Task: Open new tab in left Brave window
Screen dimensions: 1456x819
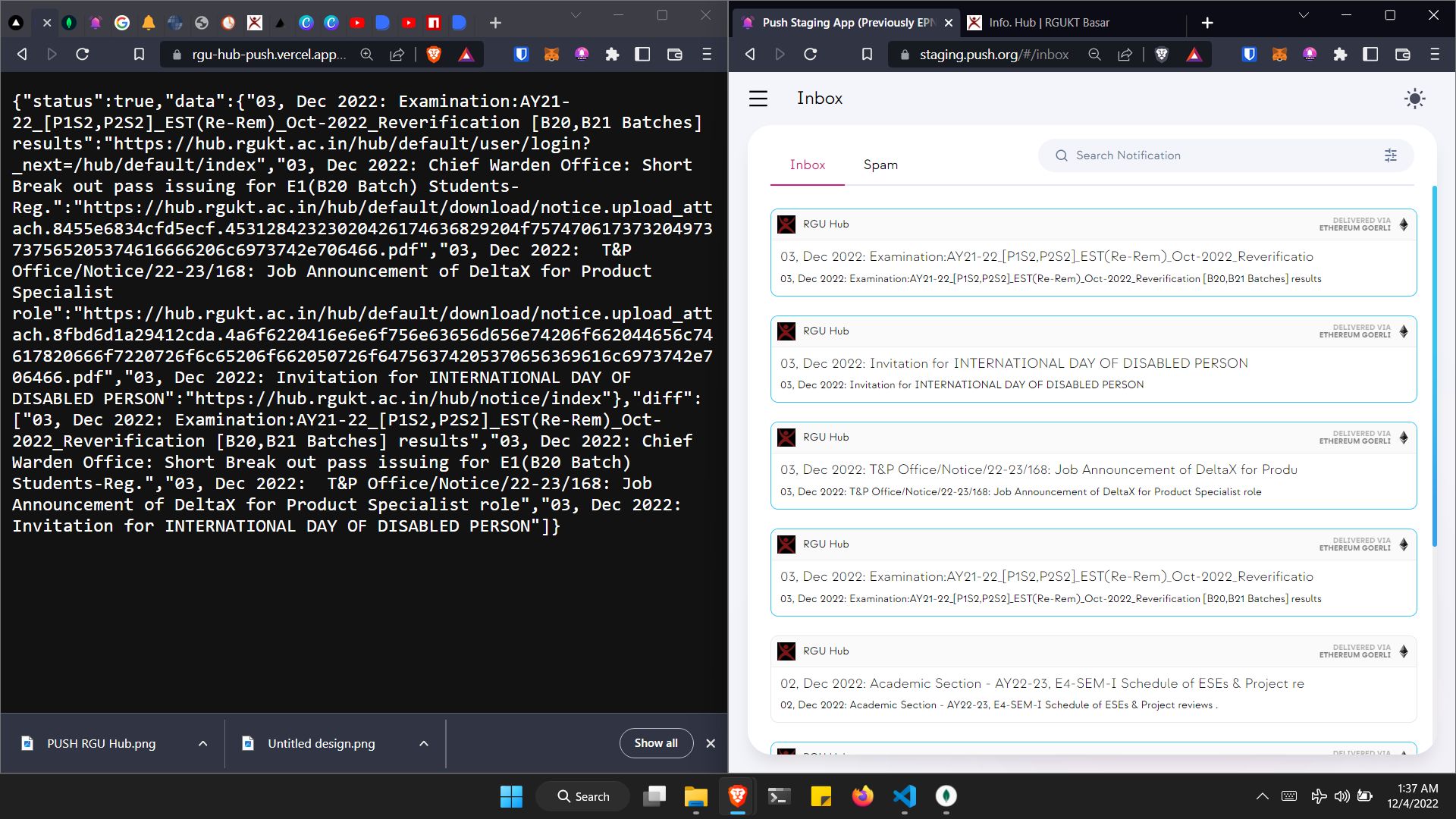Action: [x=495, y=23]
